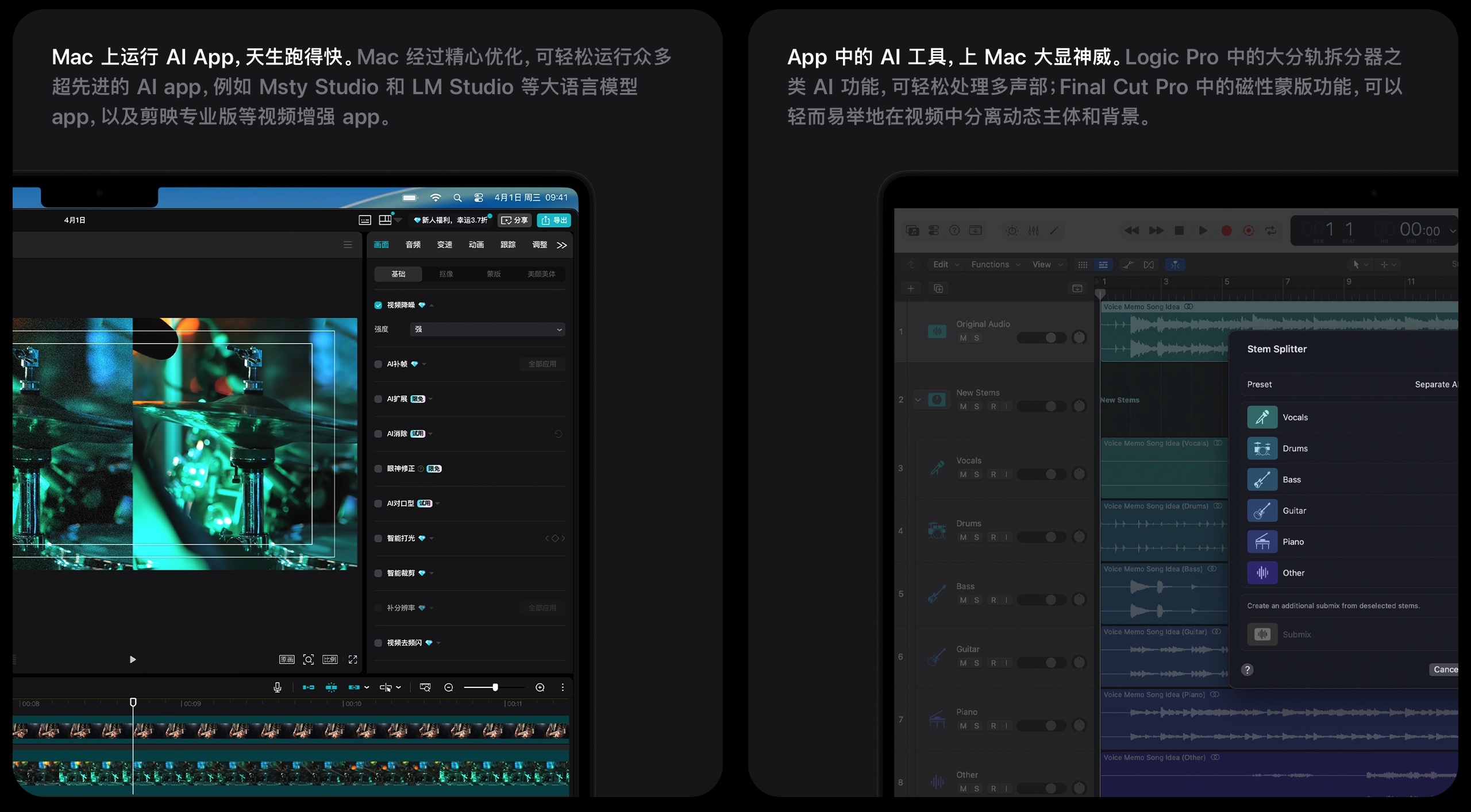Click the Logic Pro record button

tap(1226, 230)
